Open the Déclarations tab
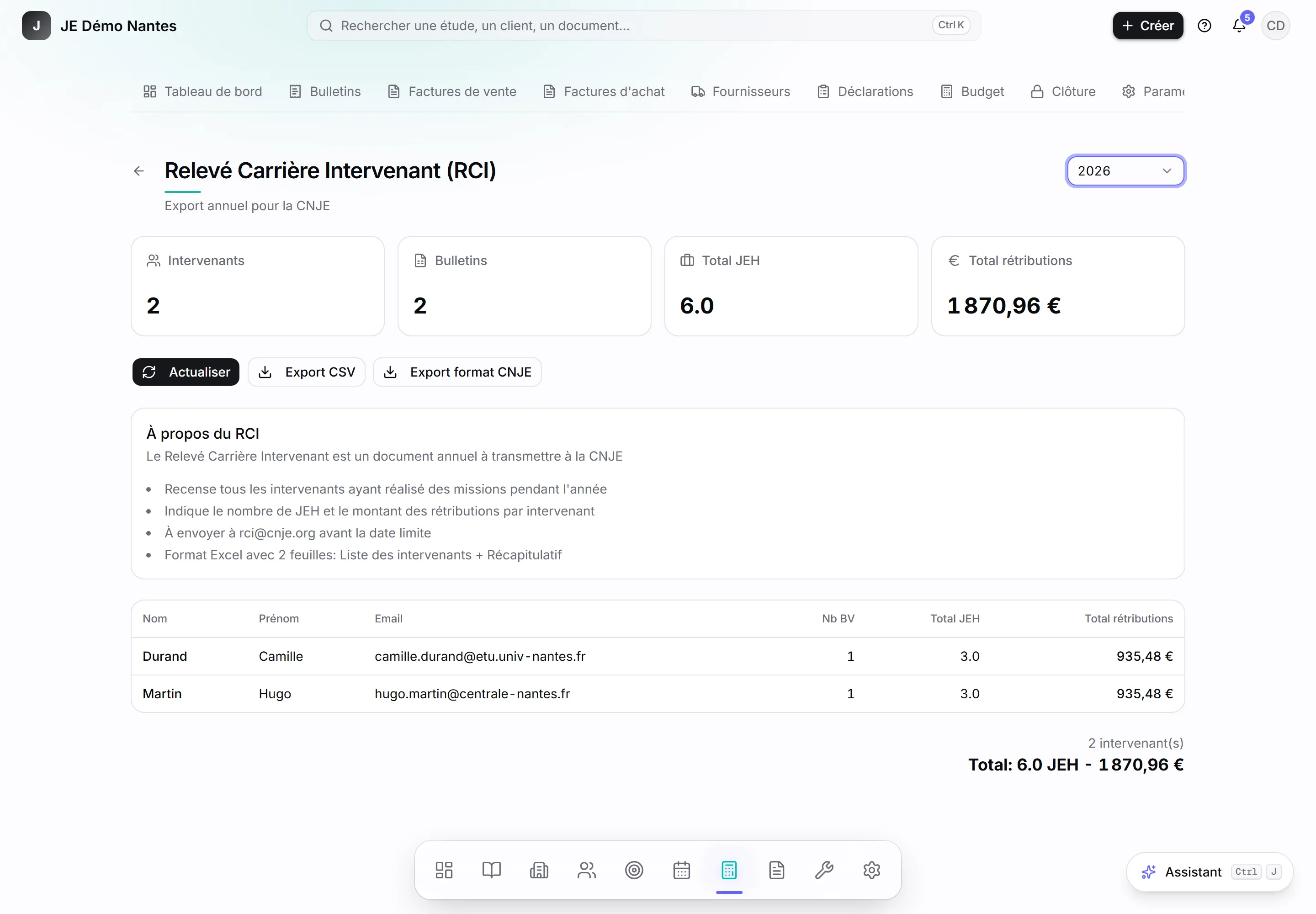The height and width of the screenshot is (914, 1316). [x=865, y=92]
